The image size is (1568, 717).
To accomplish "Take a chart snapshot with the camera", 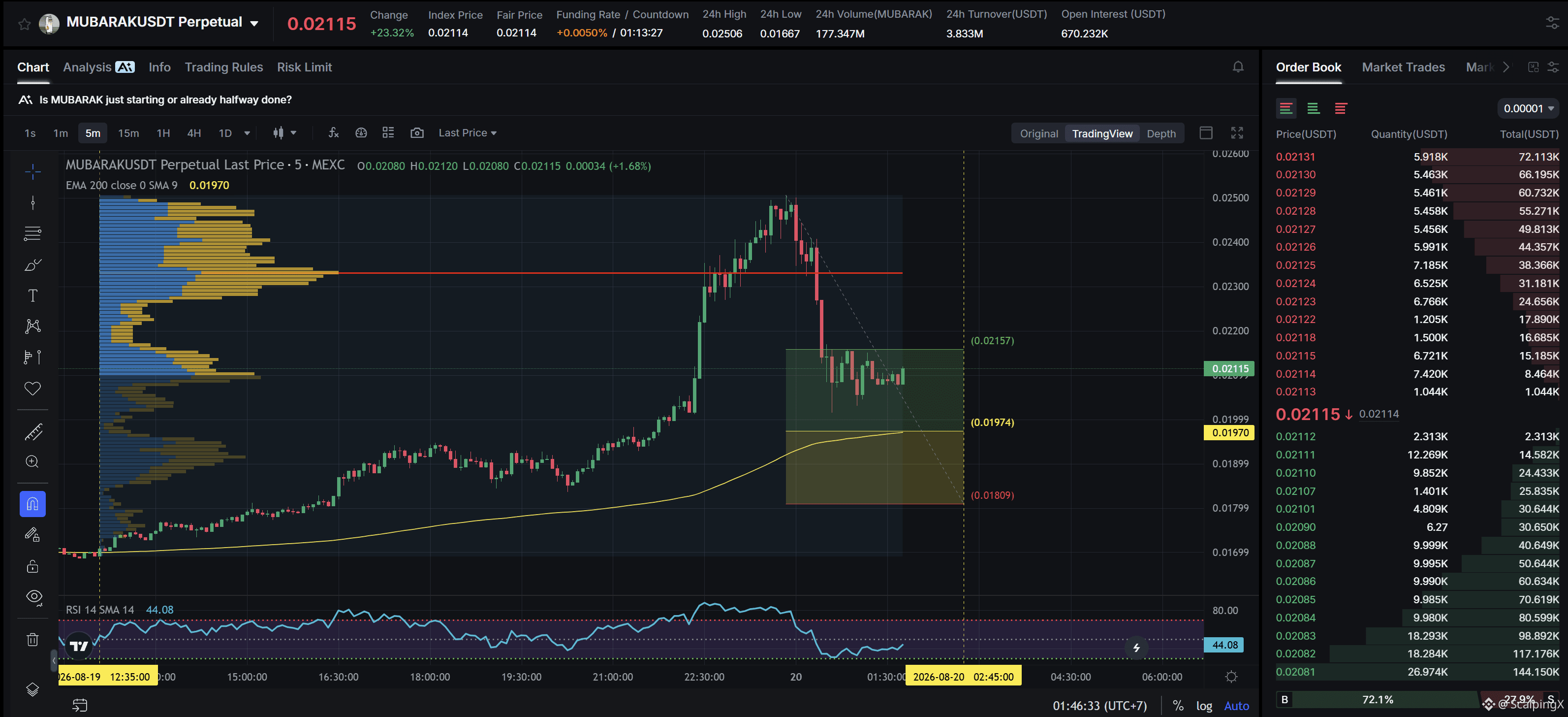I will tap(417, 133).
